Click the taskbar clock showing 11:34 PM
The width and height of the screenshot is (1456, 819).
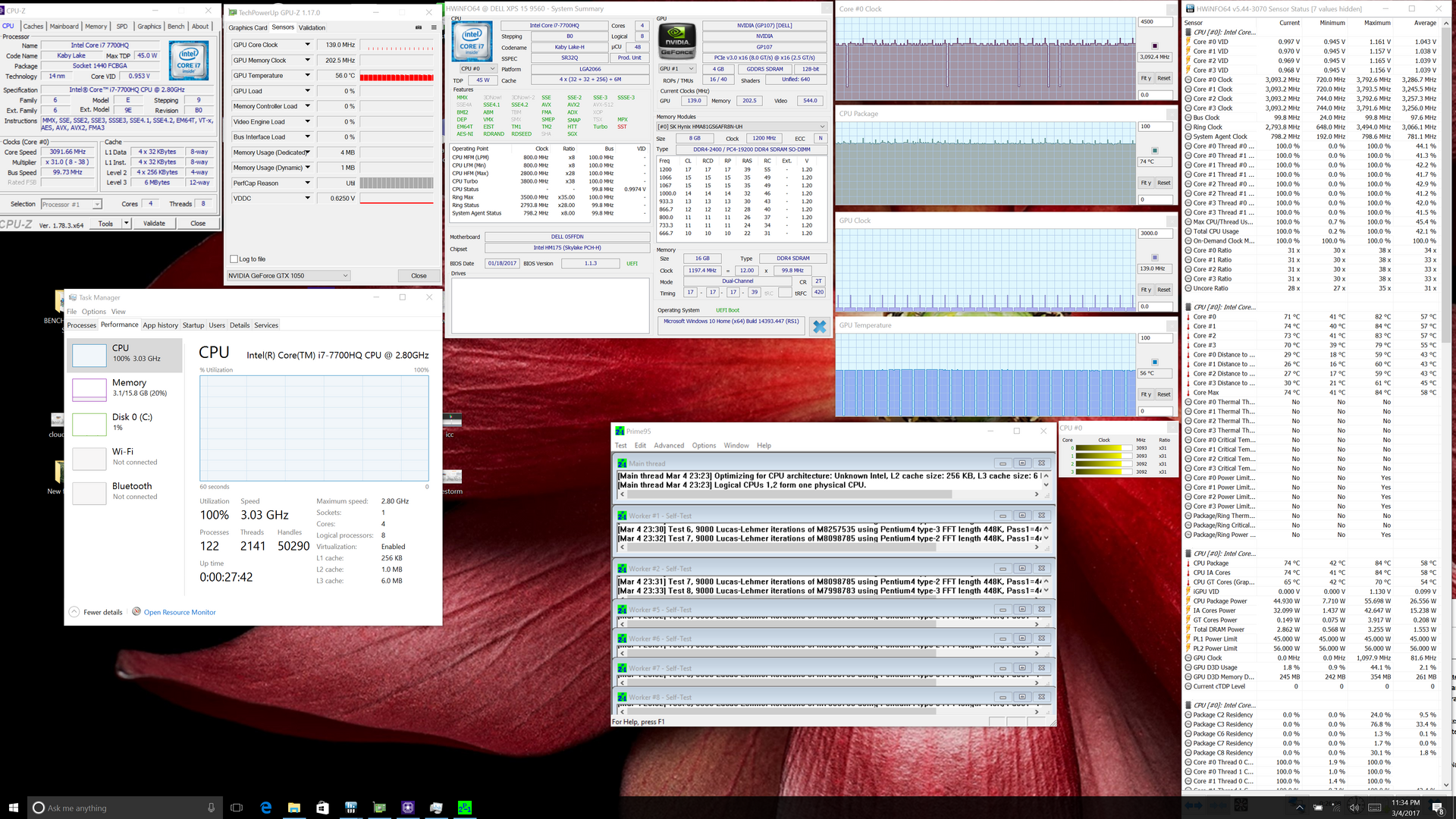pyautogui.click(x=1405, y=808)
